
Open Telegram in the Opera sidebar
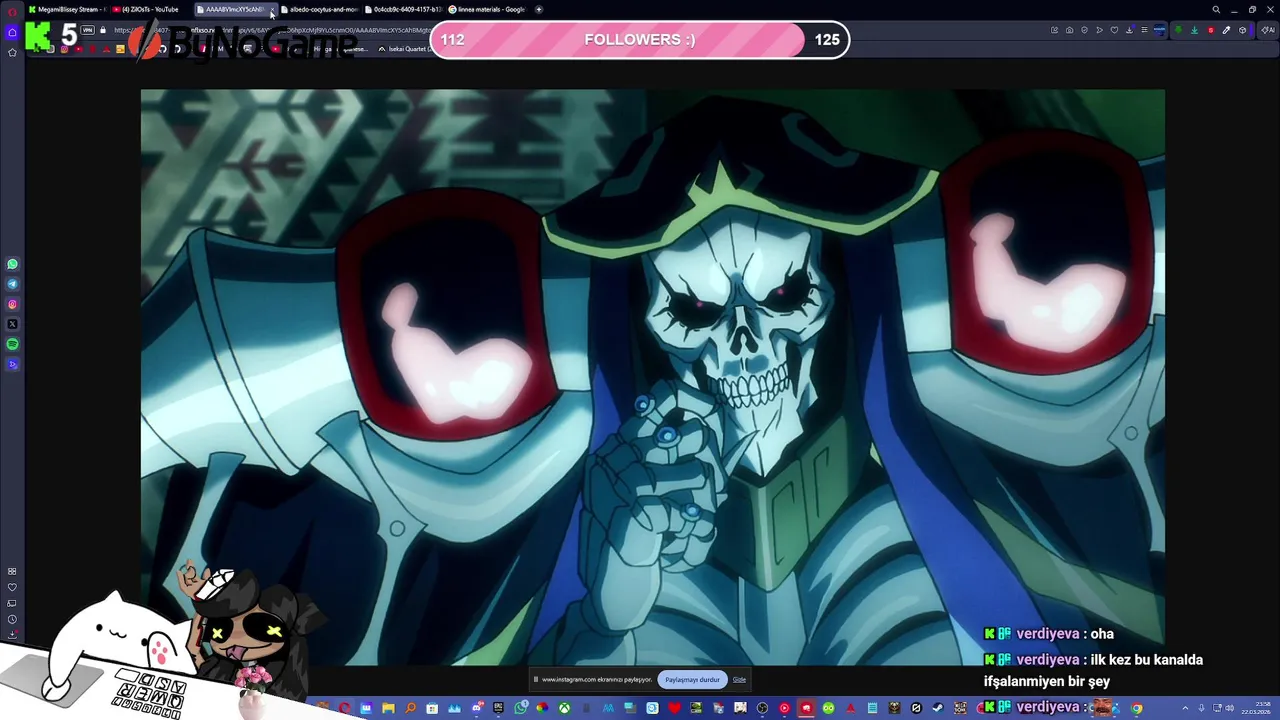pos(12,284)
